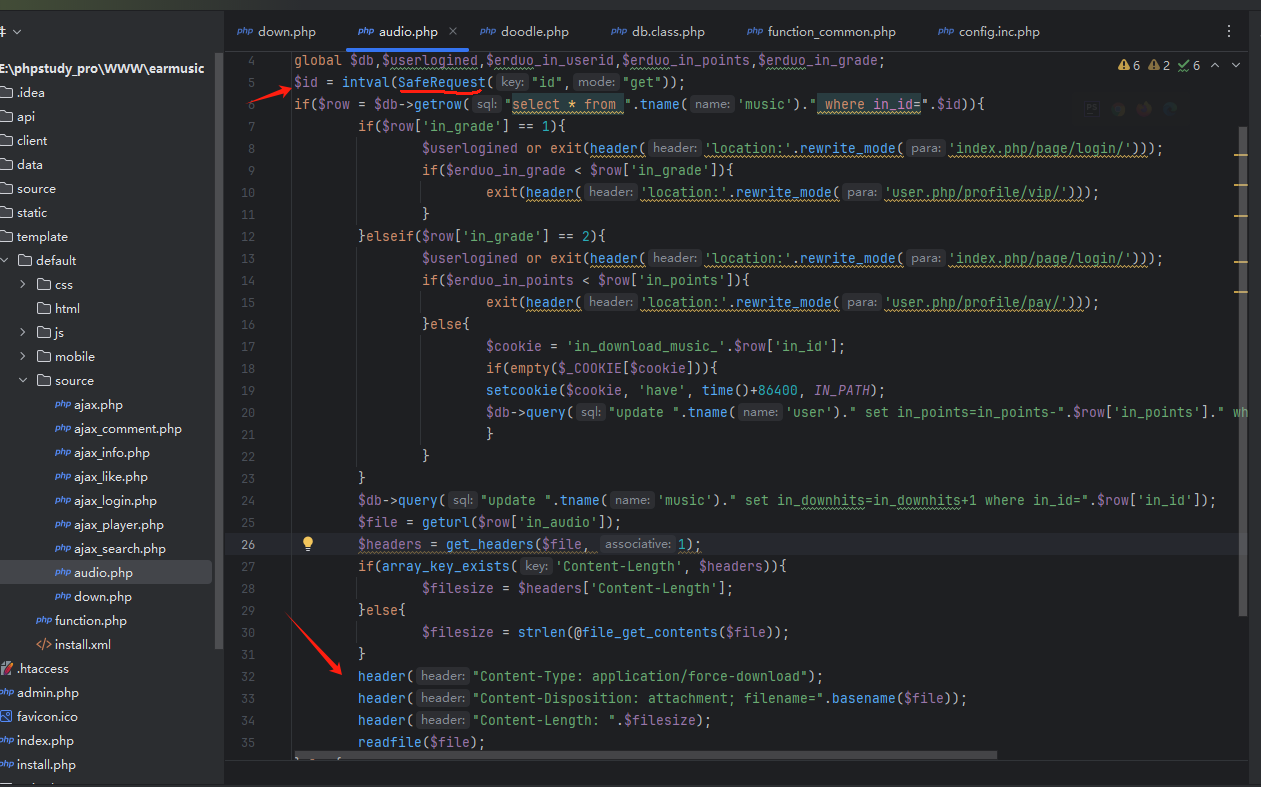Switch to the db.class.php tab

click(x=658, y=32)
